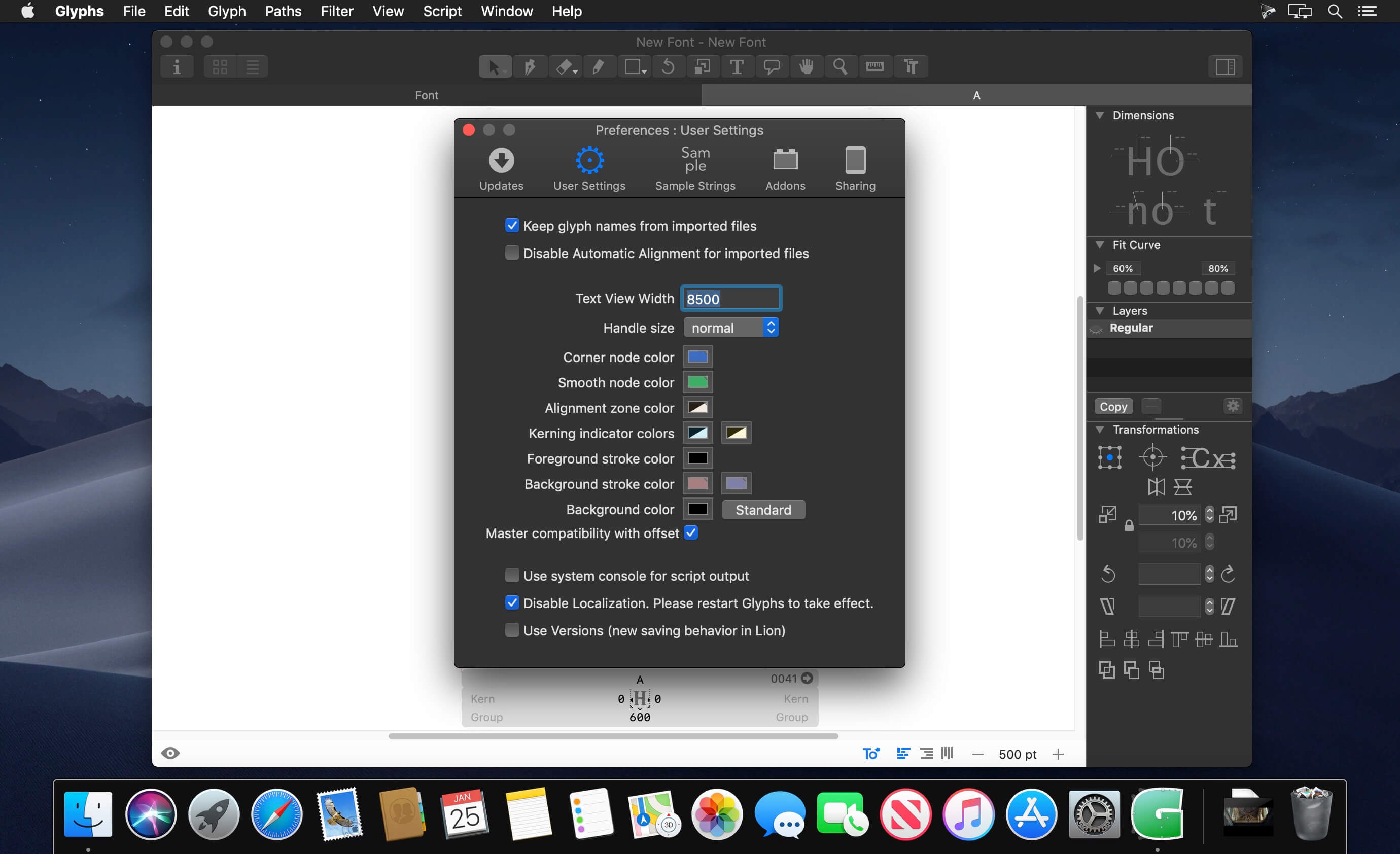Flip horizontally in Transformations panel
Viewport: 1400px width, 854px height.
point(1156,487)
